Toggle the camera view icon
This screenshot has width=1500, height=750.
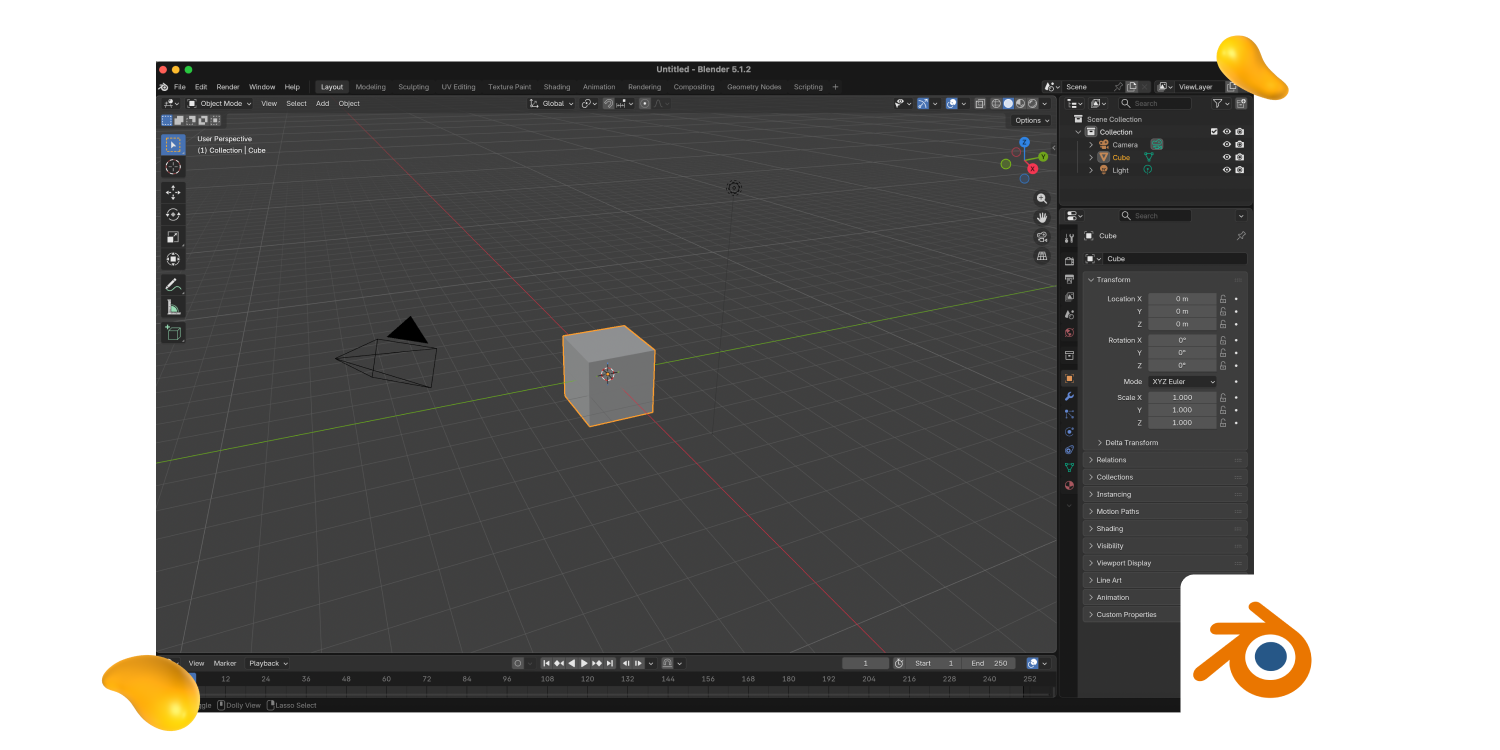coord(1042,237)
